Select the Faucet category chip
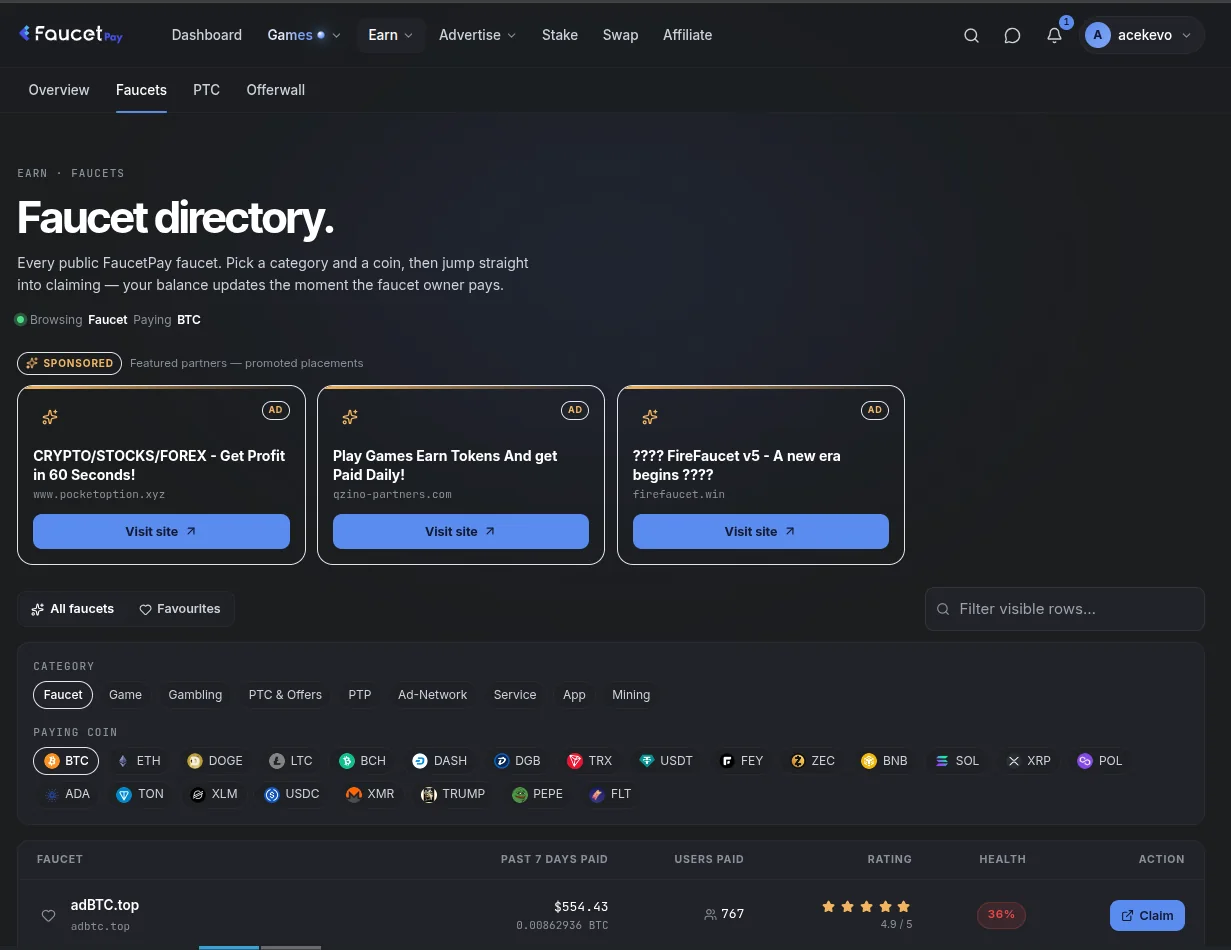 coord(63,695)
